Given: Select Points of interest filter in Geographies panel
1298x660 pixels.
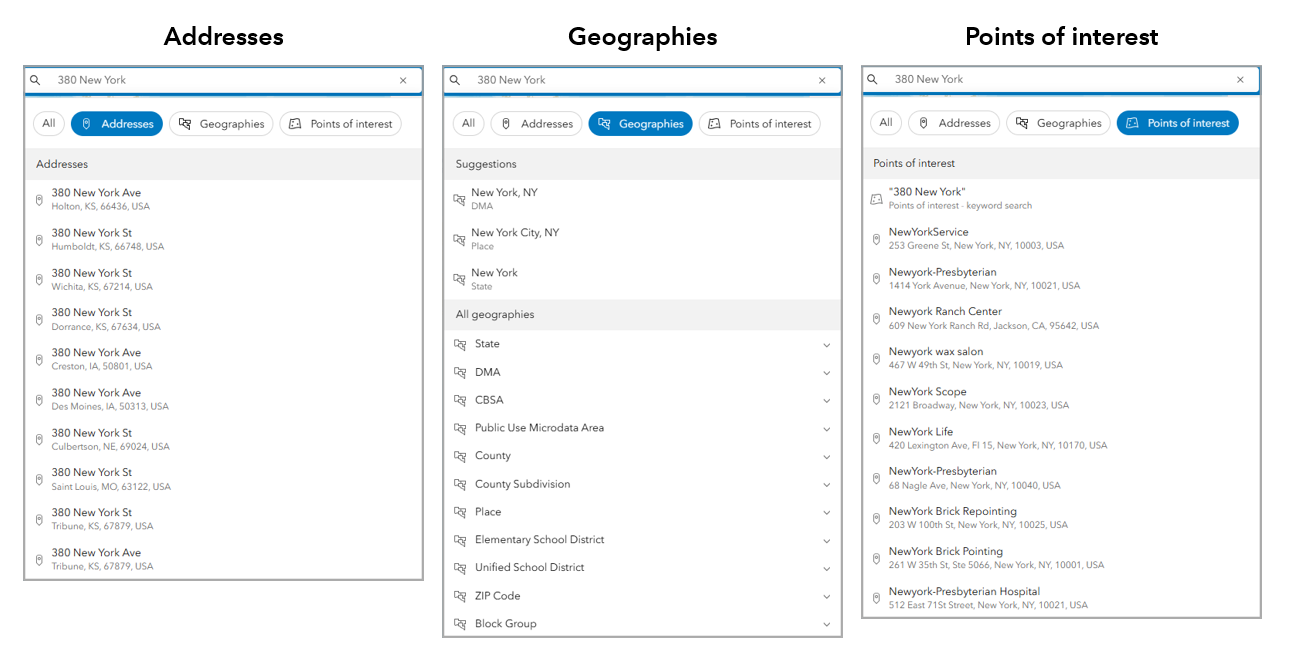Looking at the screenshot, I should [x=759, y=124].
